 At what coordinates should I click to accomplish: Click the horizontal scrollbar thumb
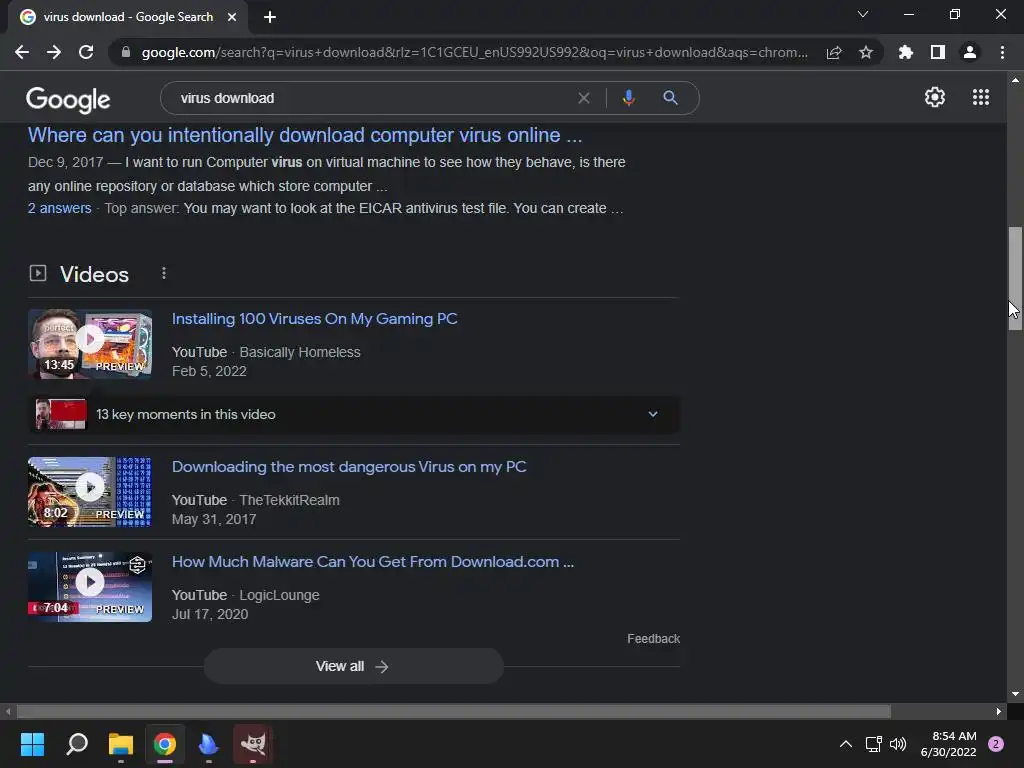click(x=454, y=711)
